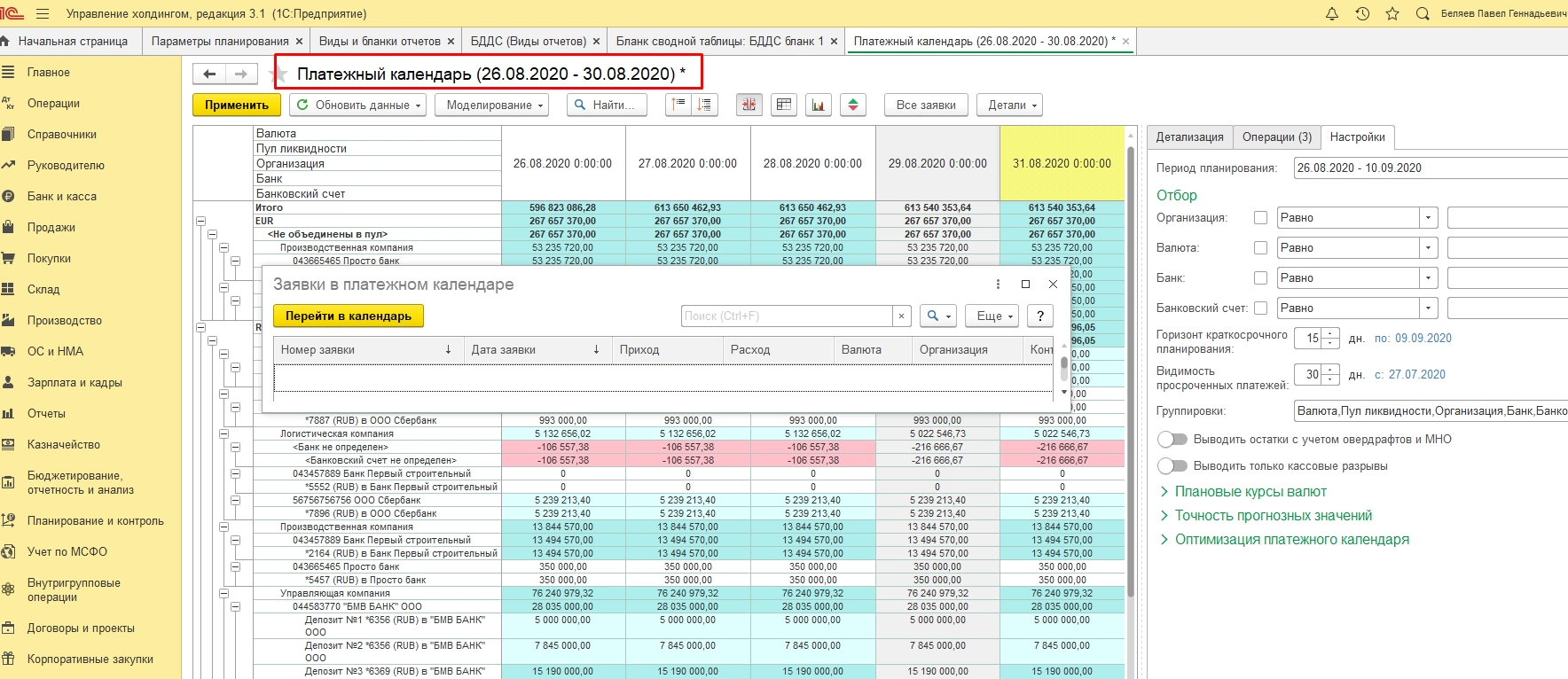Open the history clock icon
This screenshot has width=1568, height=679.
click(1362, 13)
